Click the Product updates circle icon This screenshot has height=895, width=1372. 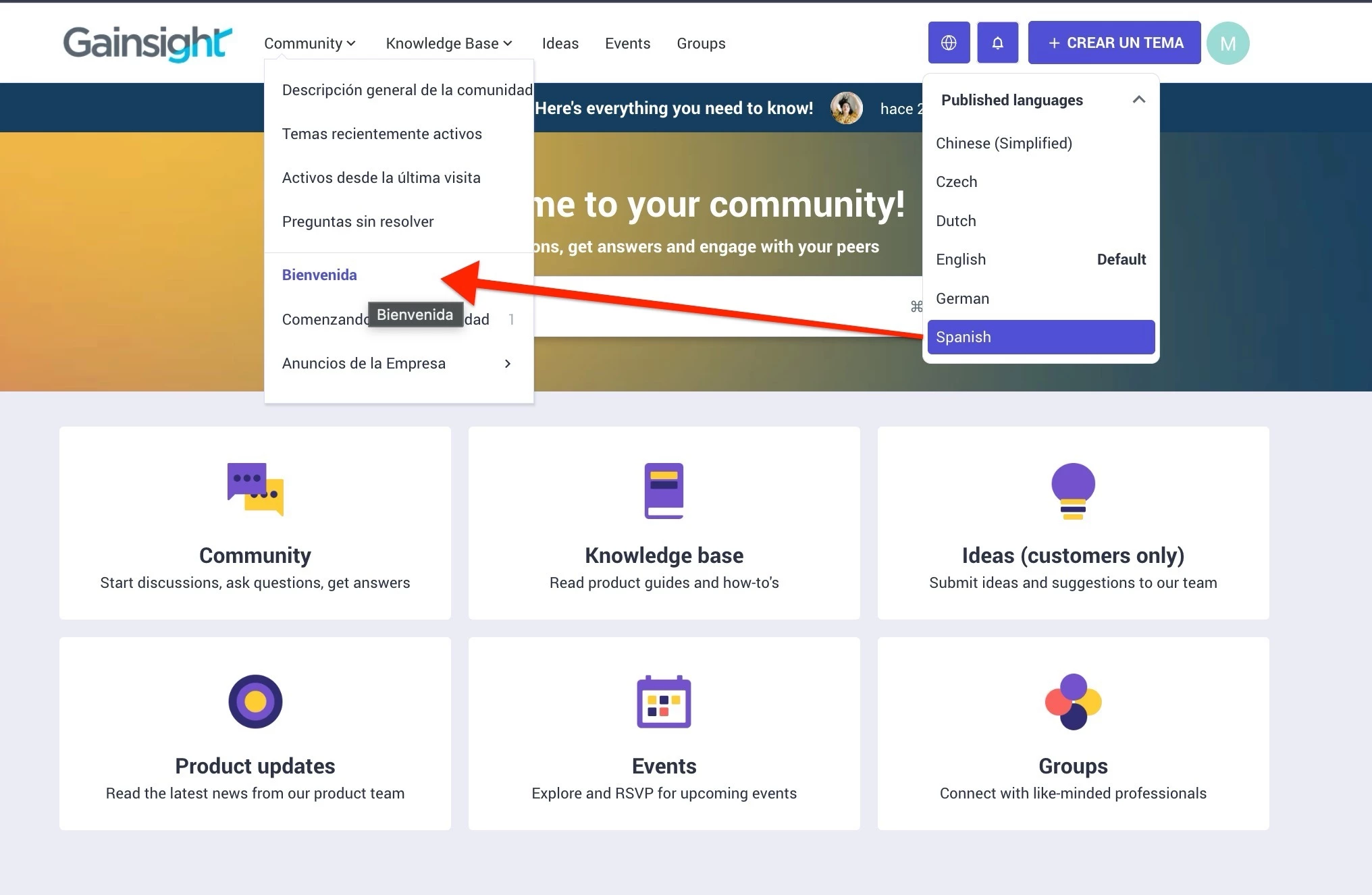click(255, 701)
